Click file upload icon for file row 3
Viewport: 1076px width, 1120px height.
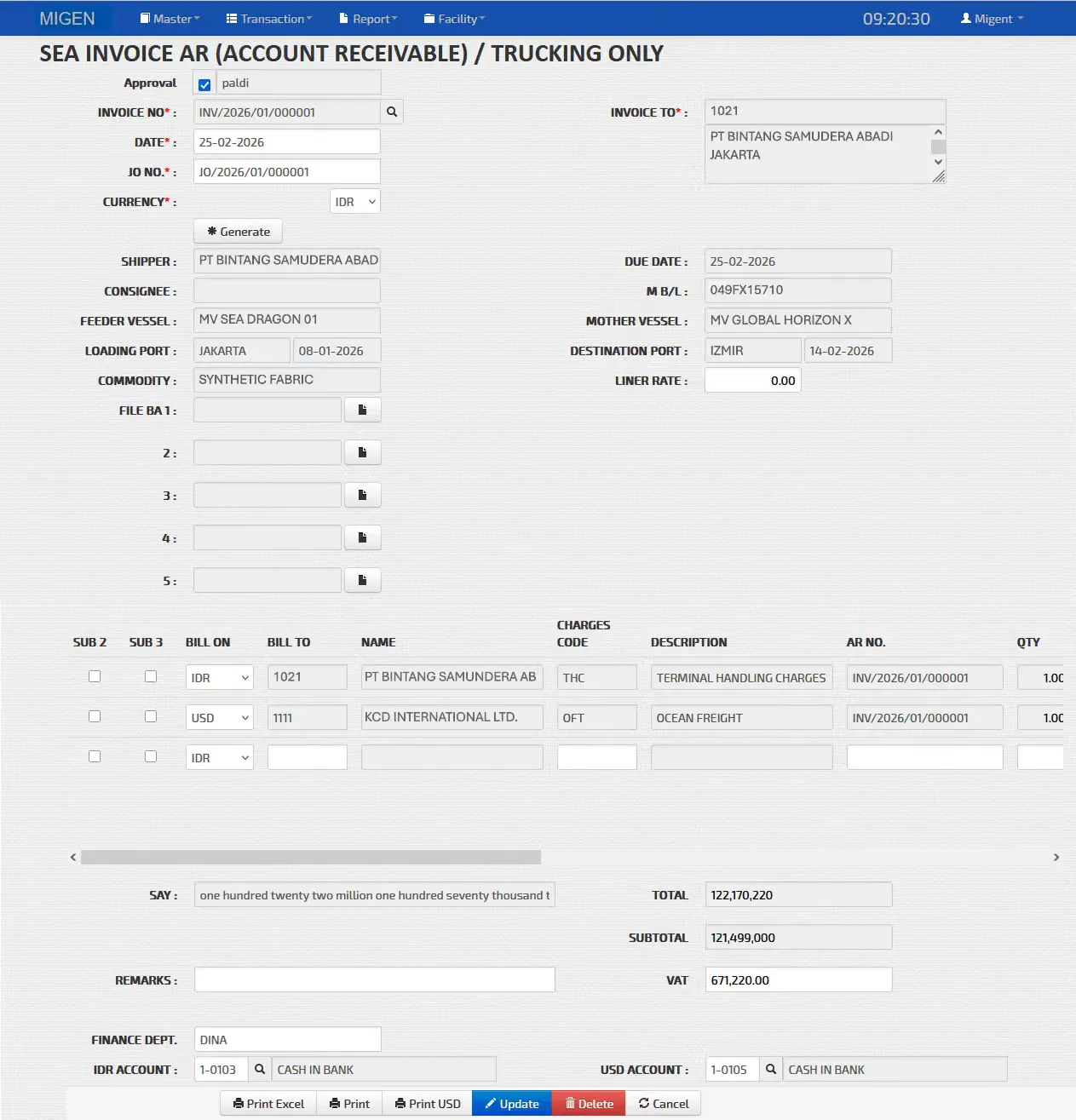(362, 495)
